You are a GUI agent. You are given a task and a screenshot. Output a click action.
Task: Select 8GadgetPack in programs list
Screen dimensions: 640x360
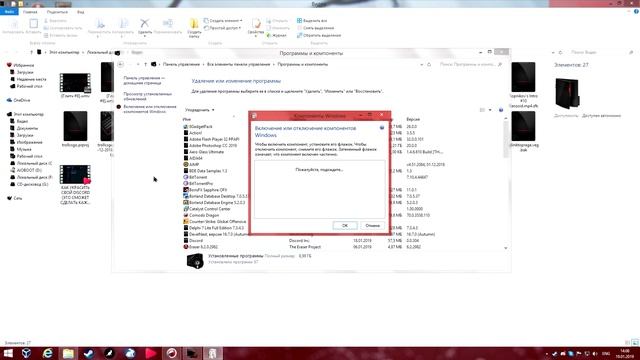[x=200, y=127]
